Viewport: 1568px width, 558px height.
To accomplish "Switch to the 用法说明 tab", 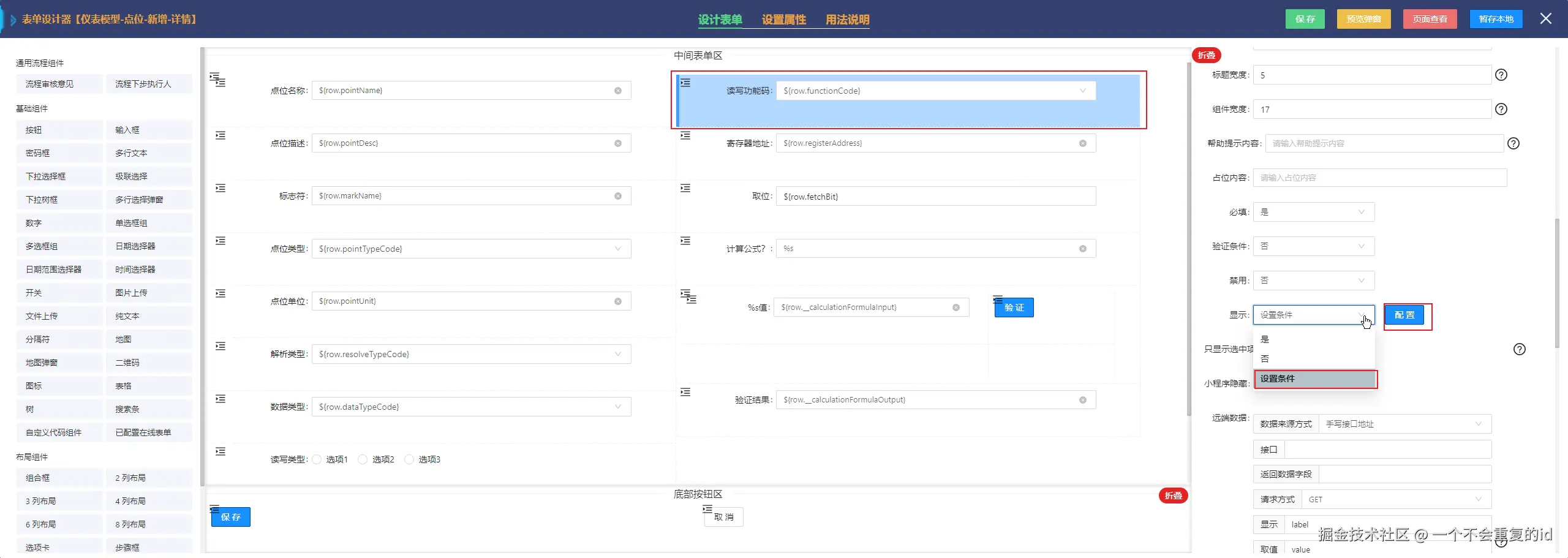I will (847, 20).
